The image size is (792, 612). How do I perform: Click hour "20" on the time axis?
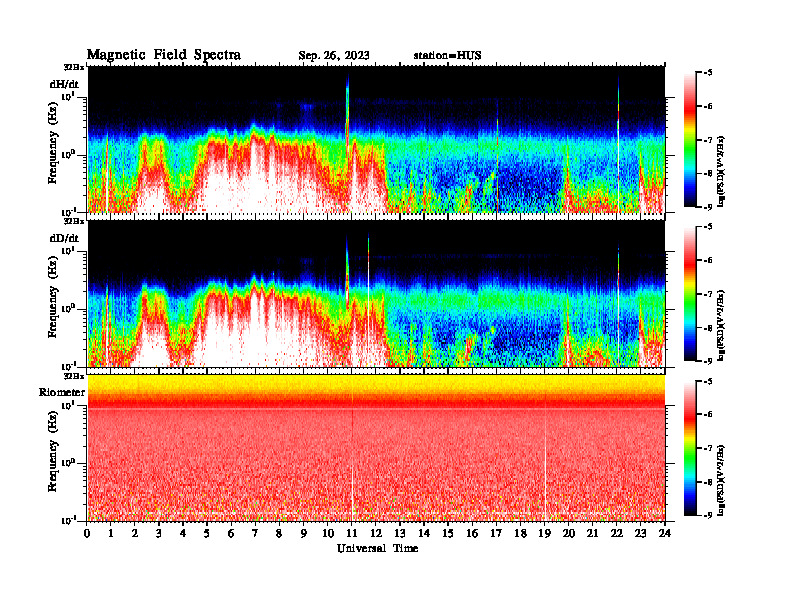[x=568, y=534]
